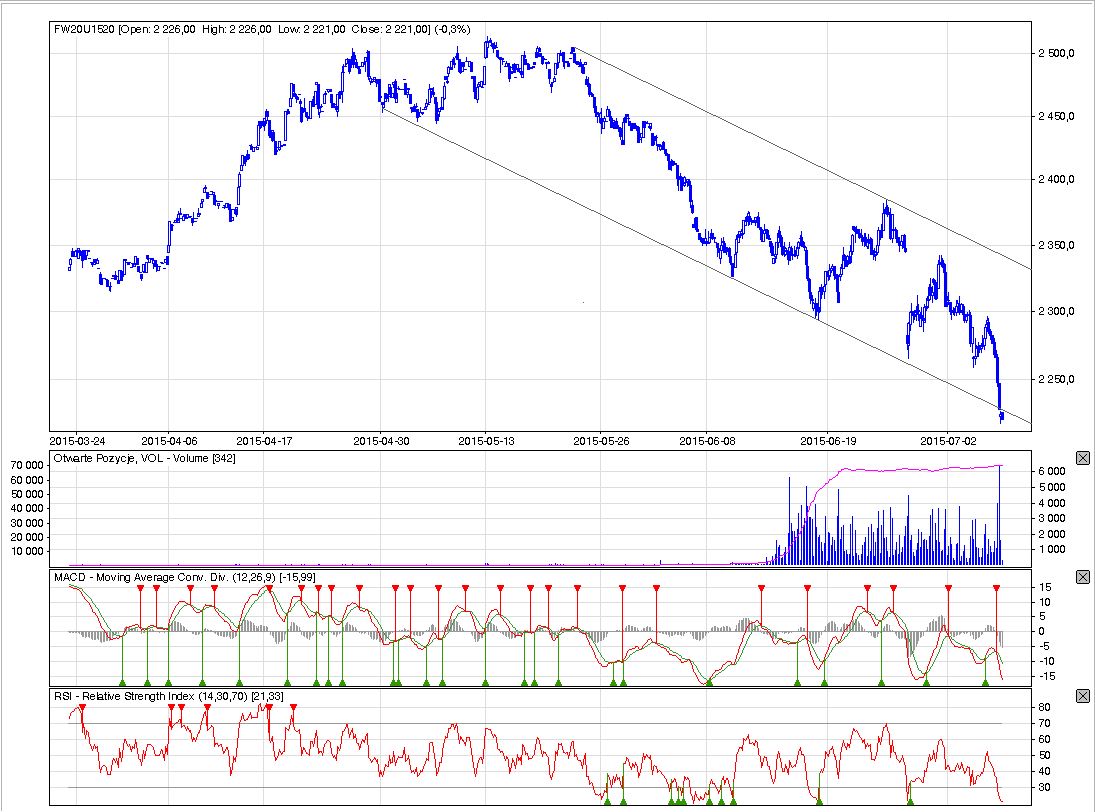Click the 2 300,0 price axis label
Image resolution: width=1095 pixels, height=812 pixels.
click(x=1056, y=311)
